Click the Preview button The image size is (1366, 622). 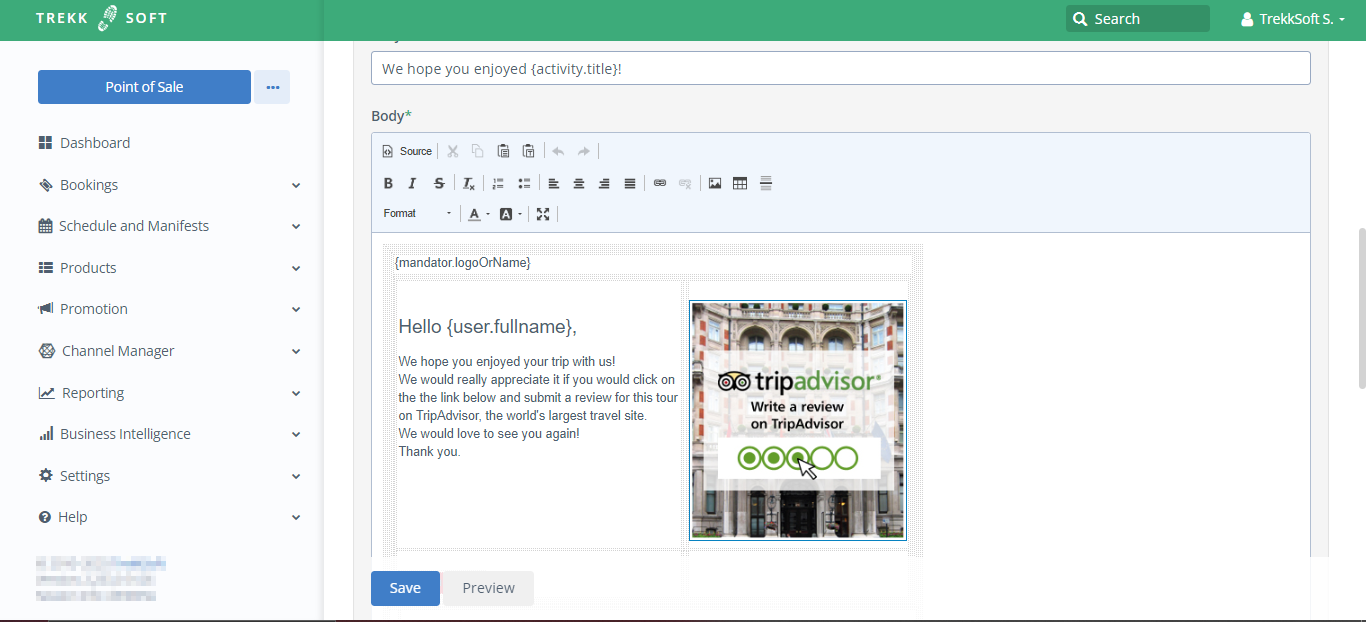488,588
